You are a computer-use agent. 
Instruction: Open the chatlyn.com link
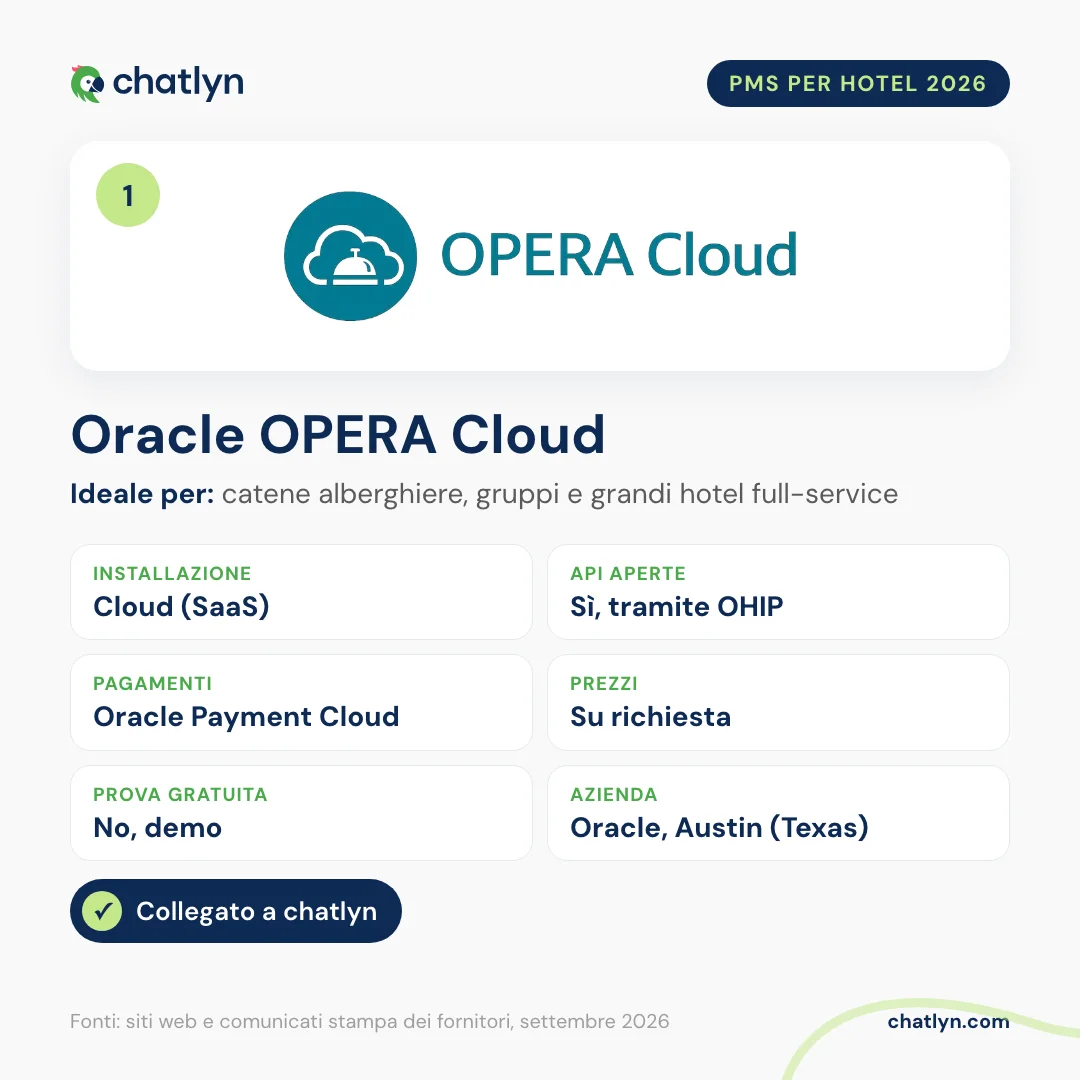(x=948, y=1021)
